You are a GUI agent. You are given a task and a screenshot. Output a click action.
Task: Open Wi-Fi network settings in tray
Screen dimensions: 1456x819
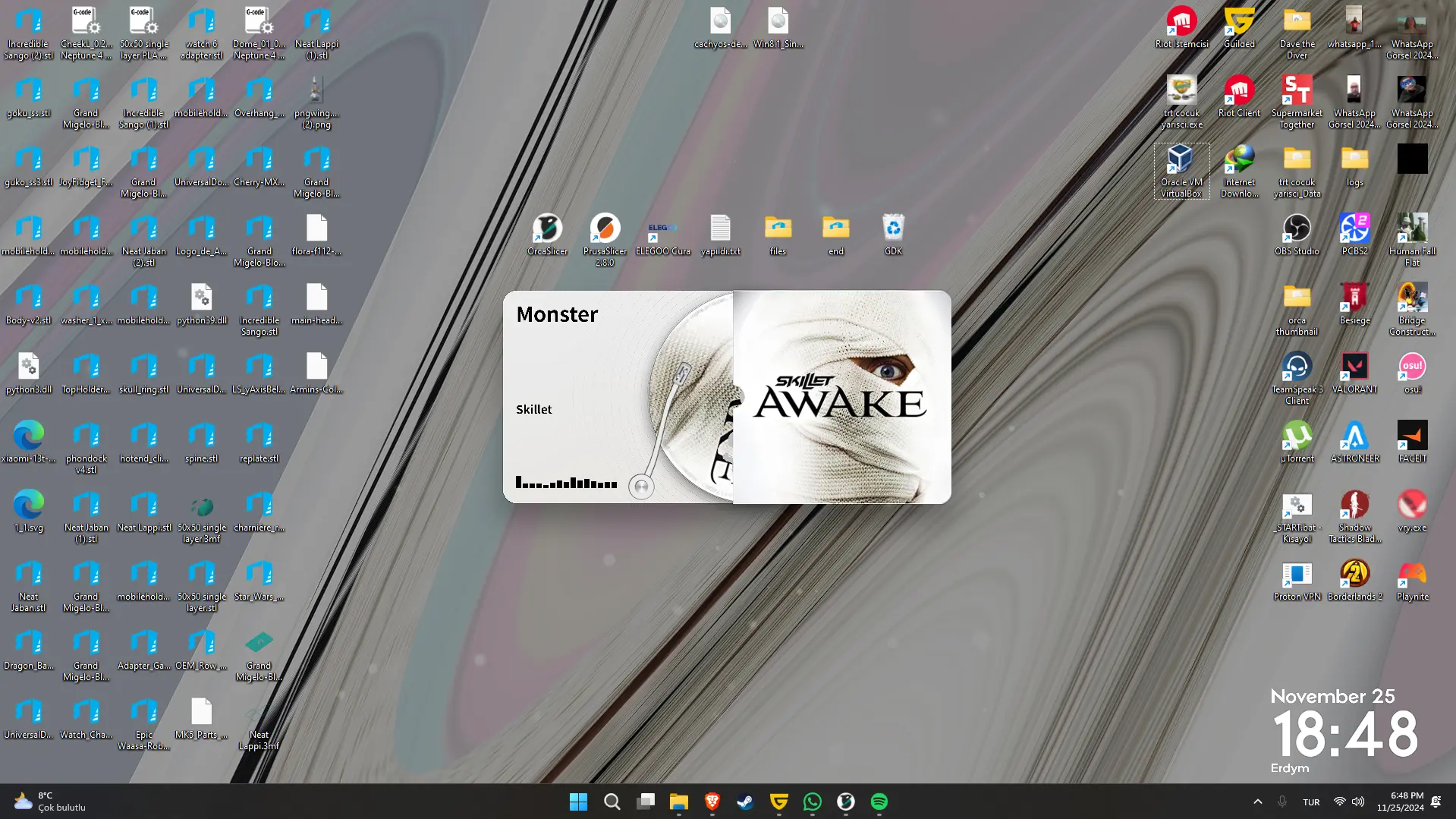pos(1340,802)
